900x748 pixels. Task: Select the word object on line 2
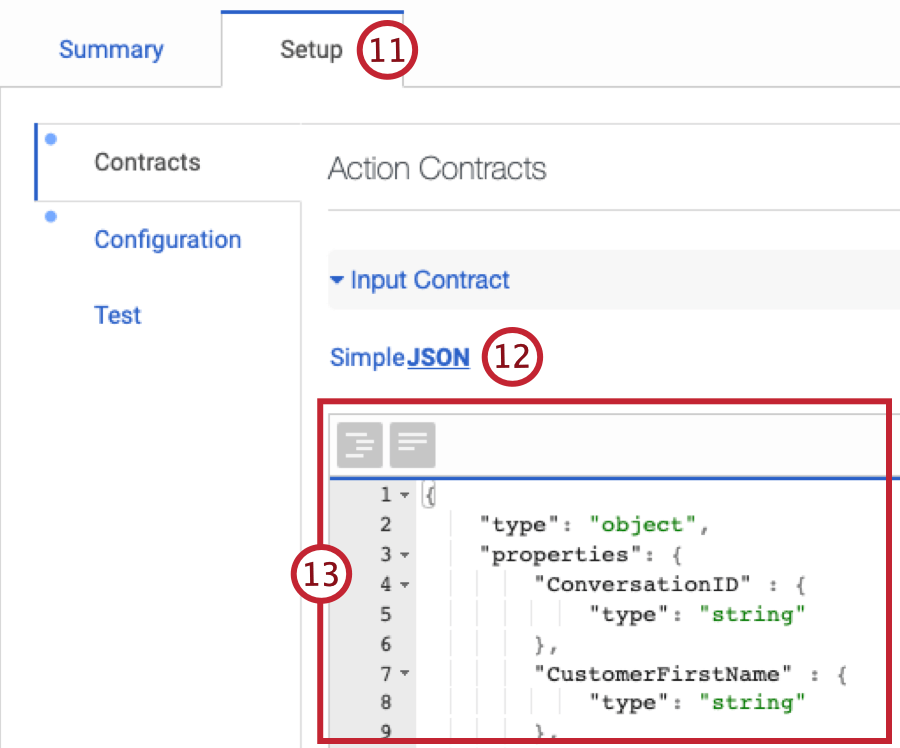[641, 524]
